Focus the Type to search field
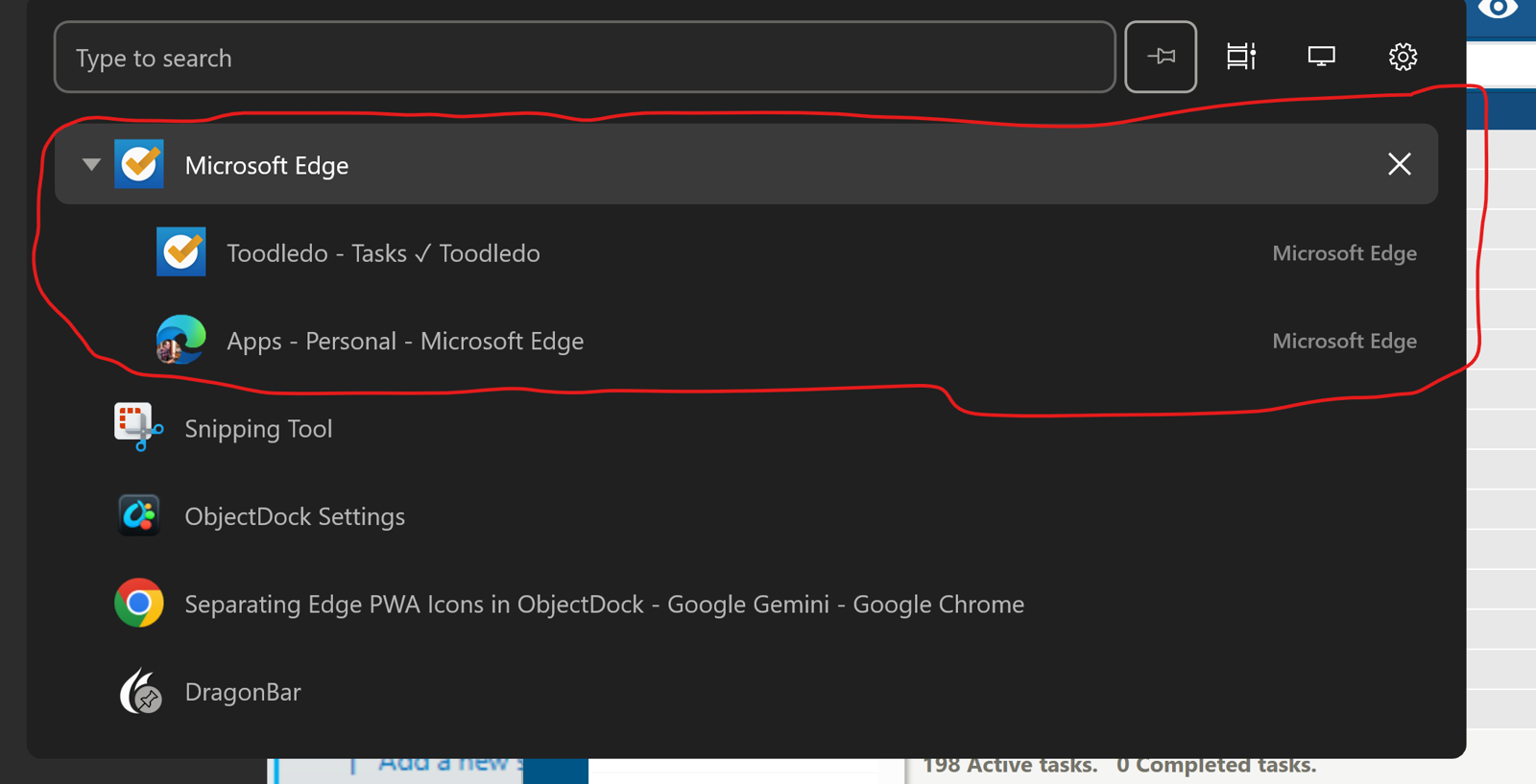The image size is (1536, 784). coord(585,57)
